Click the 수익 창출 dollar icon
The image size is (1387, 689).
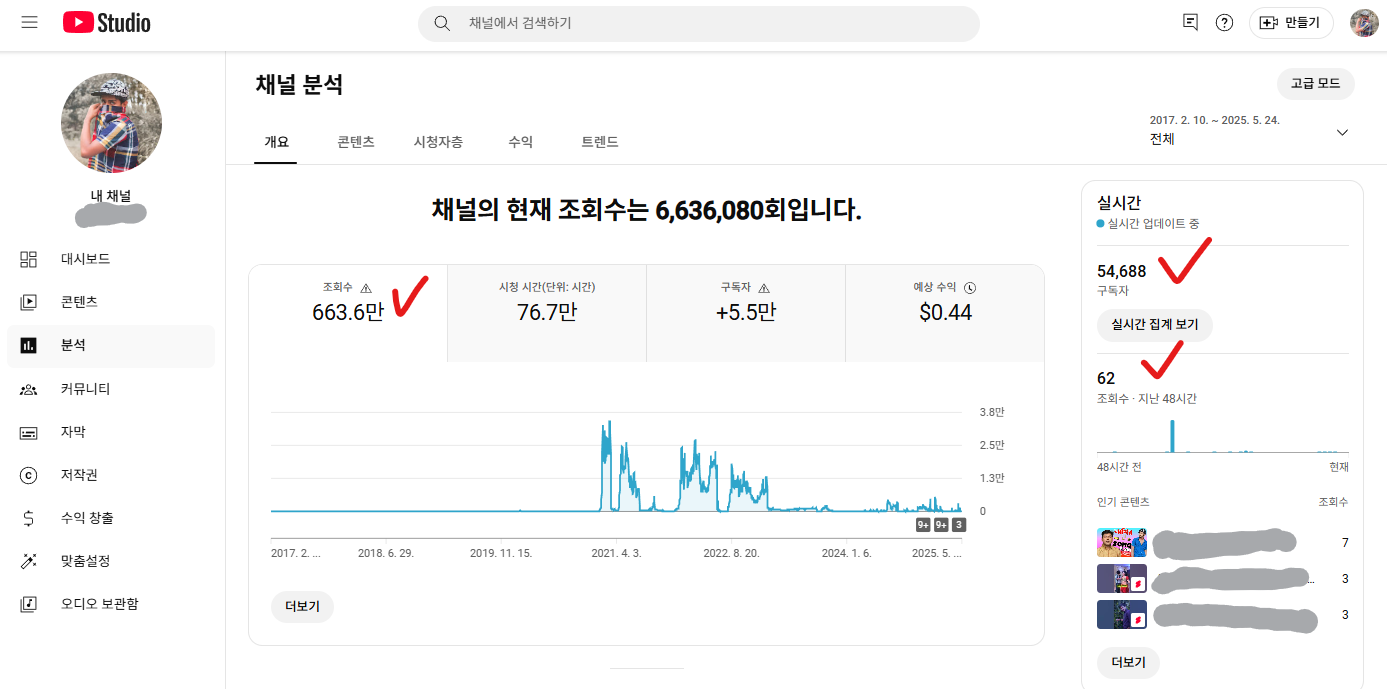pos(28,518)
